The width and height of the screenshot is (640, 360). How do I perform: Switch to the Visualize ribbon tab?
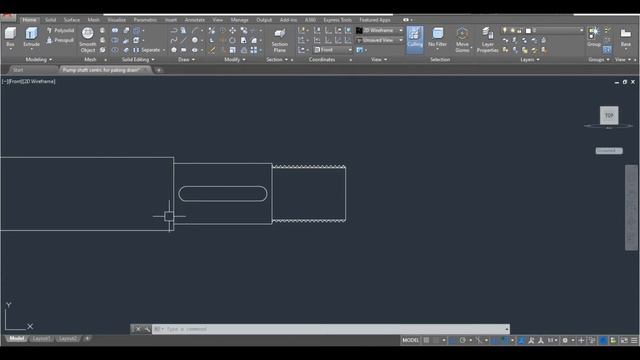click(x=117, y=20)
